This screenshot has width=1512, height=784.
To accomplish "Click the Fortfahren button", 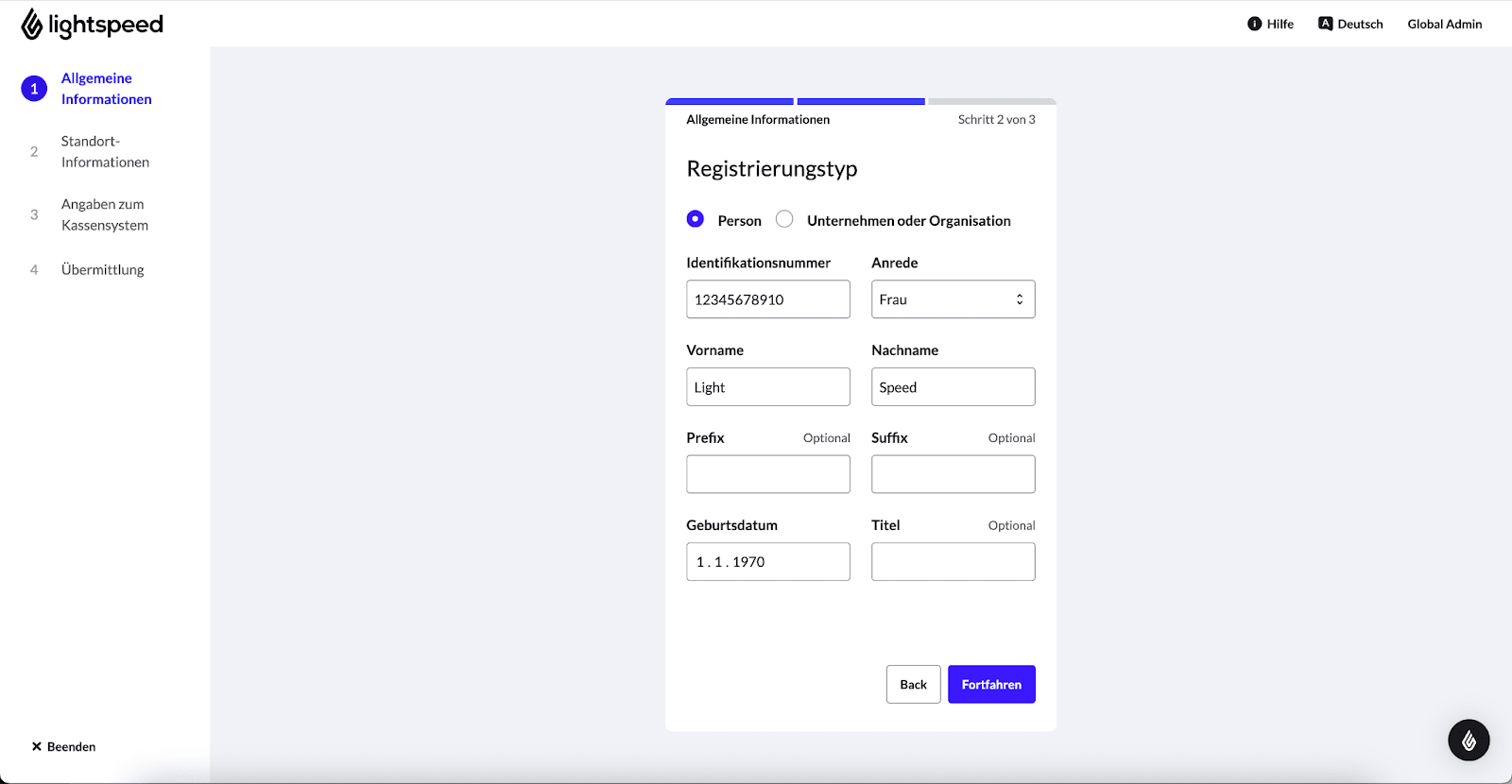I will click(x=991, y=685).
